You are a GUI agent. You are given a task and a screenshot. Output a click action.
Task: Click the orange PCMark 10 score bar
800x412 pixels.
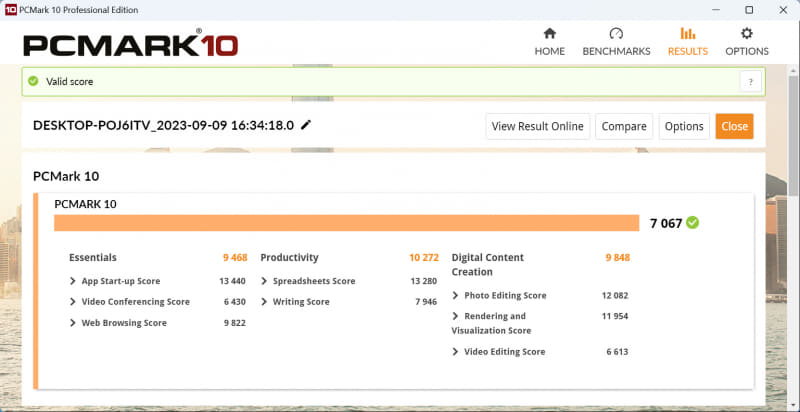[346, 223]
